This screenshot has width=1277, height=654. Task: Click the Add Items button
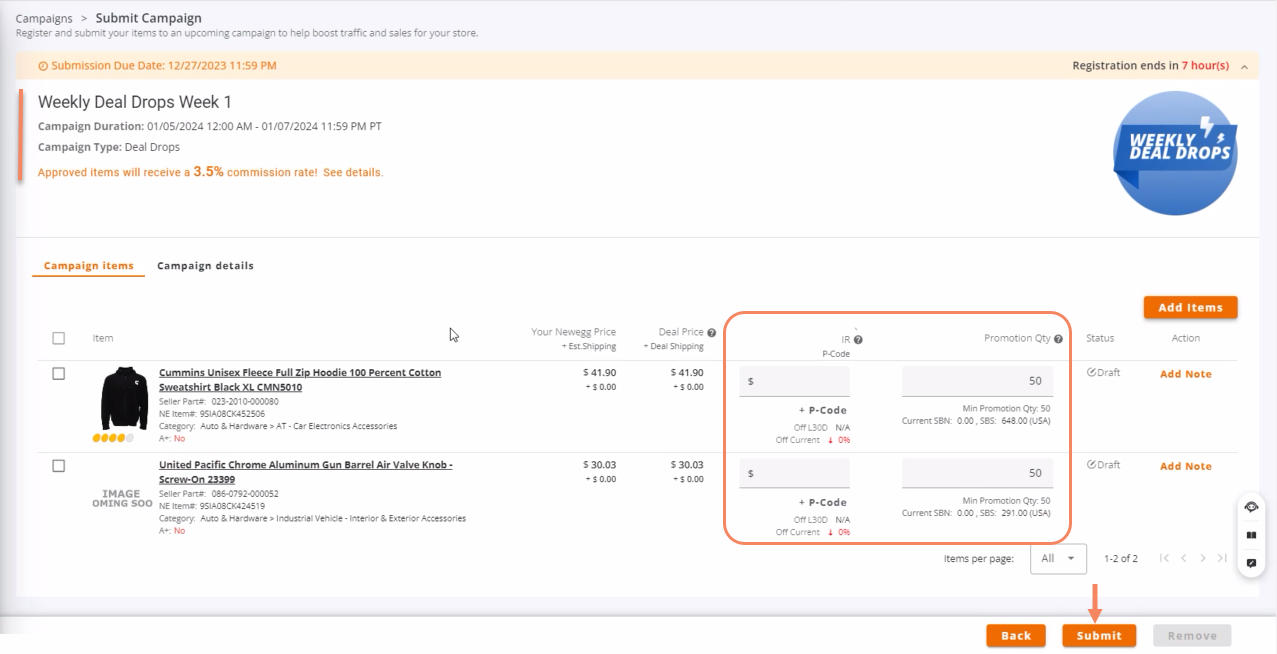click(x=1190, y=307)
